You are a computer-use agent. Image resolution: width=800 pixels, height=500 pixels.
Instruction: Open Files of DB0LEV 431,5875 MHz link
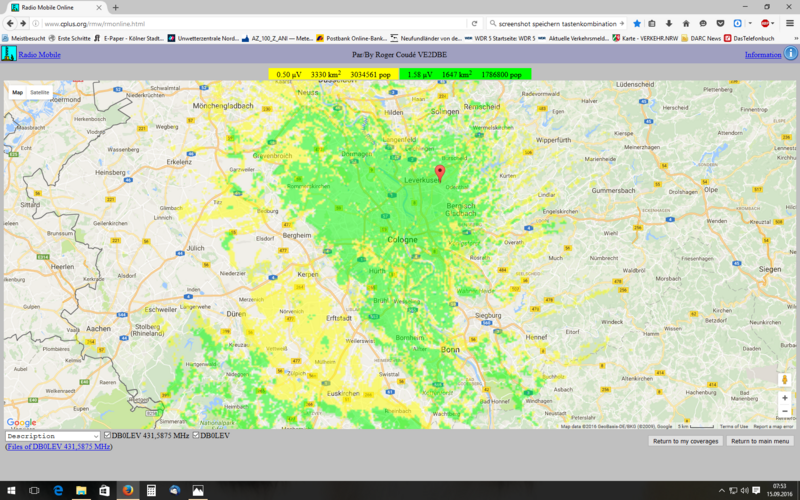(x=59, y=446)
